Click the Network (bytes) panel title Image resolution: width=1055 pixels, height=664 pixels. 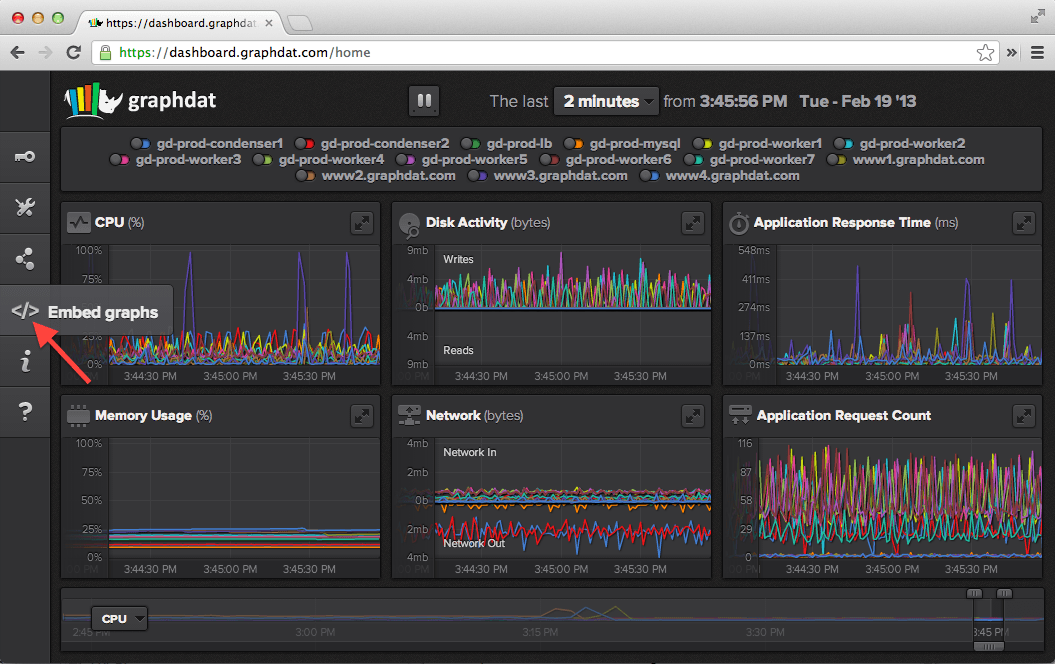[474, 416]
